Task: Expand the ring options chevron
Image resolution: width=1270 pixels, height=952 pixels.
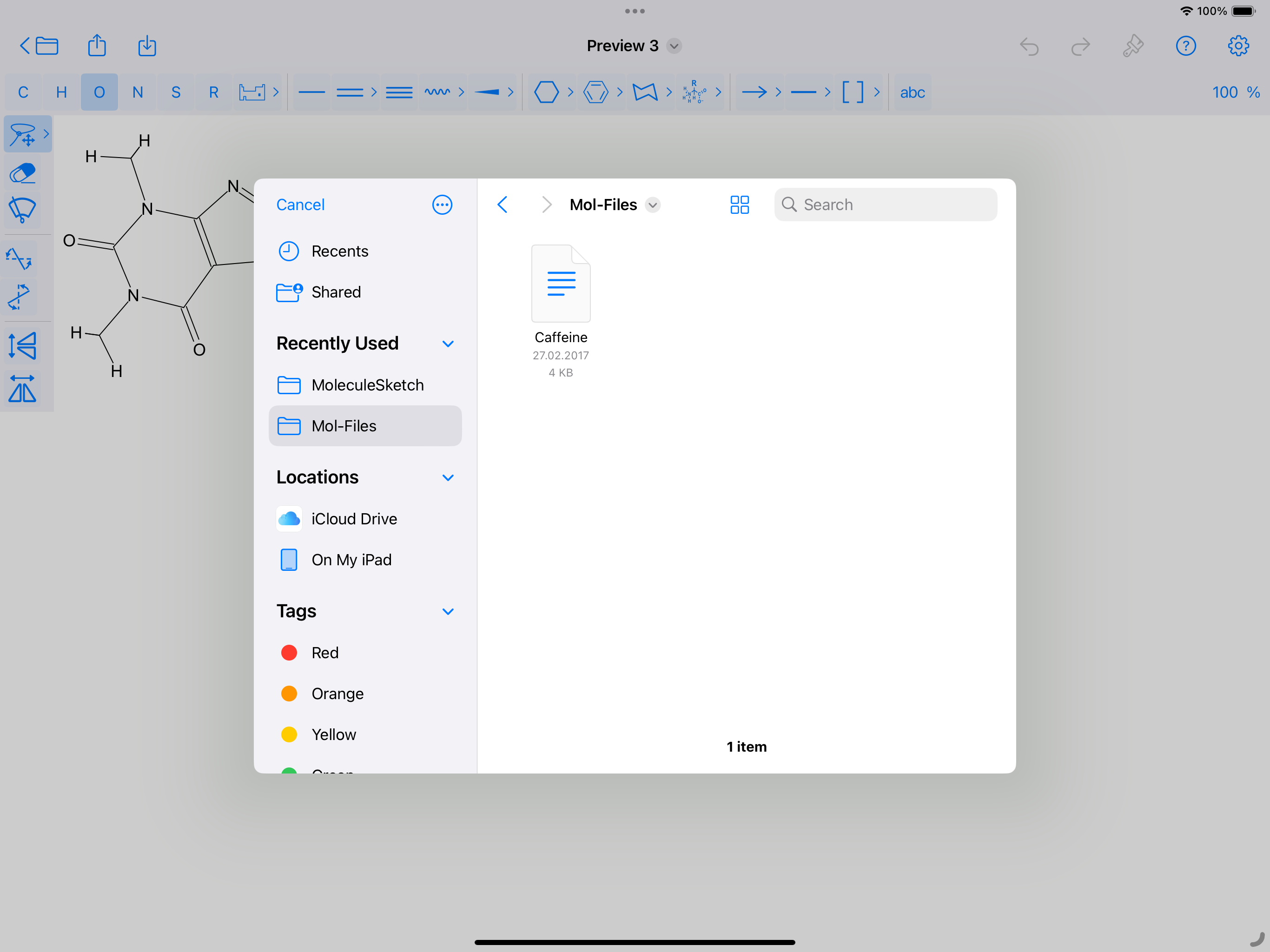Action: click(x=570, y=92)
